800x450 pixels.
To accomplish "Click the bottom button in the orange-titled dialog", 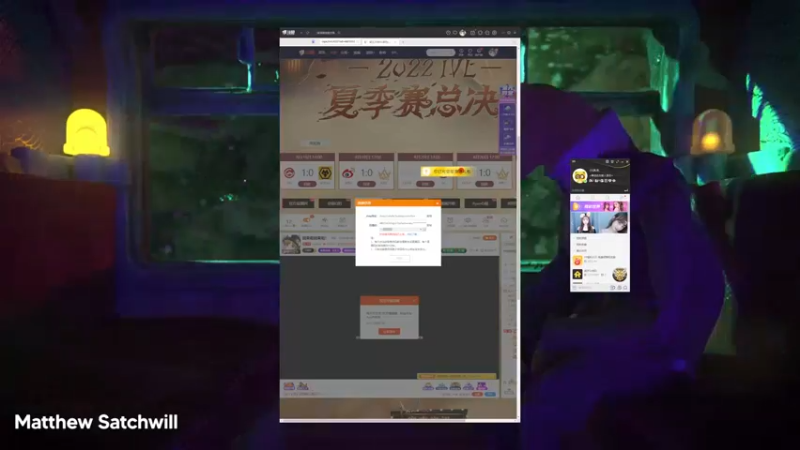I will coord(399,258).
